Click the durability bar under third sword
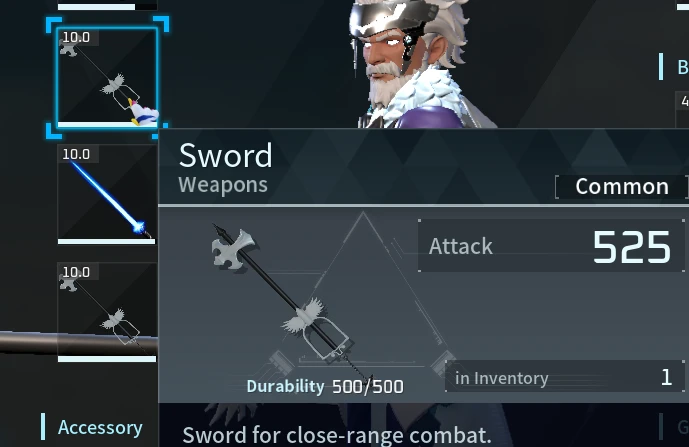 coord(107,359)
